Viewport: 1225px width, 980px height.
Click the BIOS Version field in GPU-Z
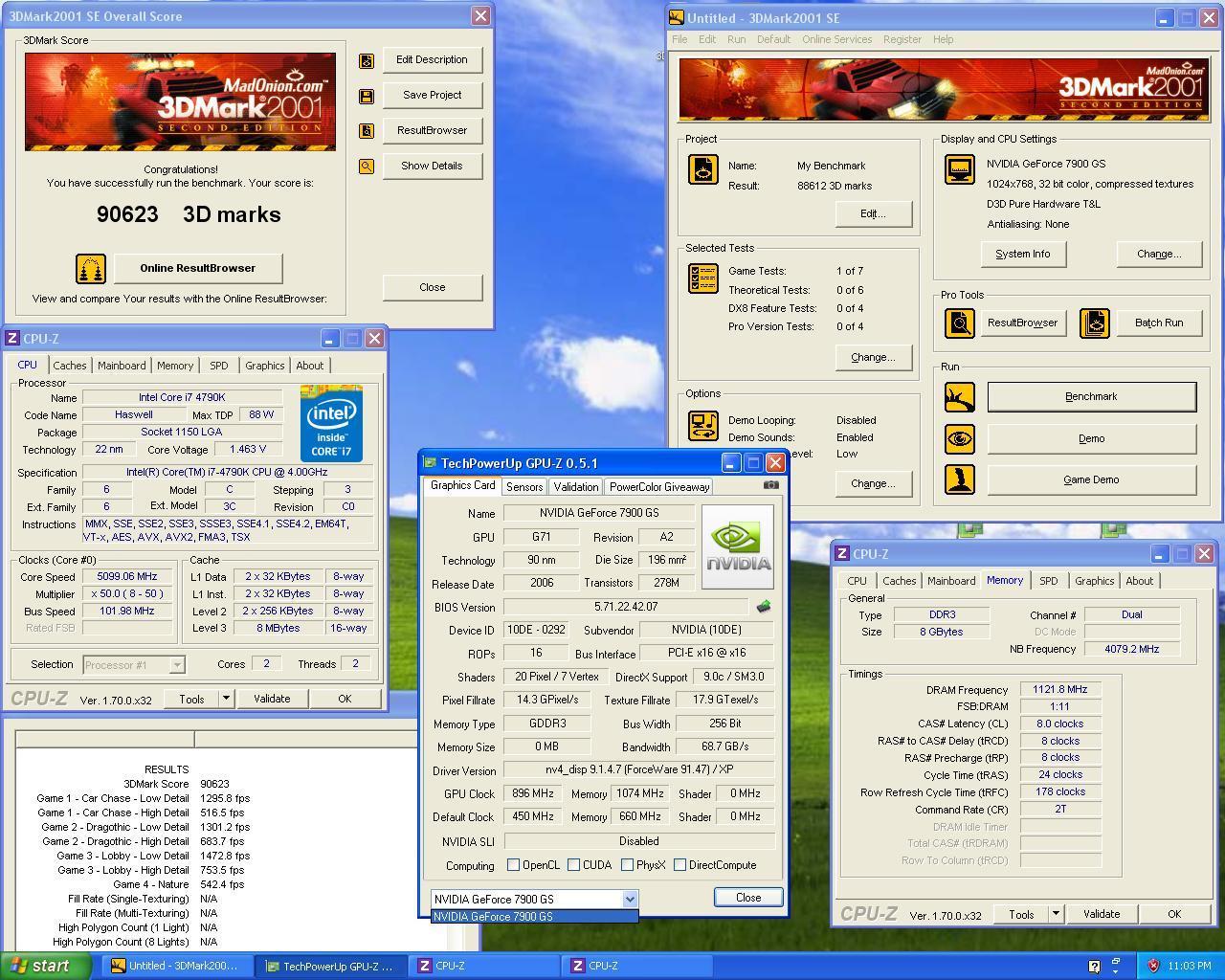pyautogui.click(x=626, y=607)
